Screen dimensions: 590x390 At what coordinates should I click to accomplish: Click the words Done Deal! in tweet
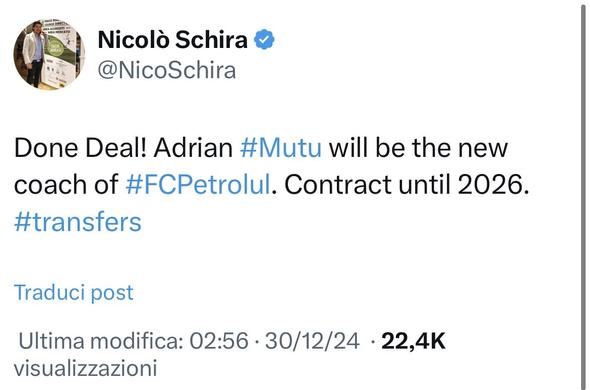click(80, 148)
